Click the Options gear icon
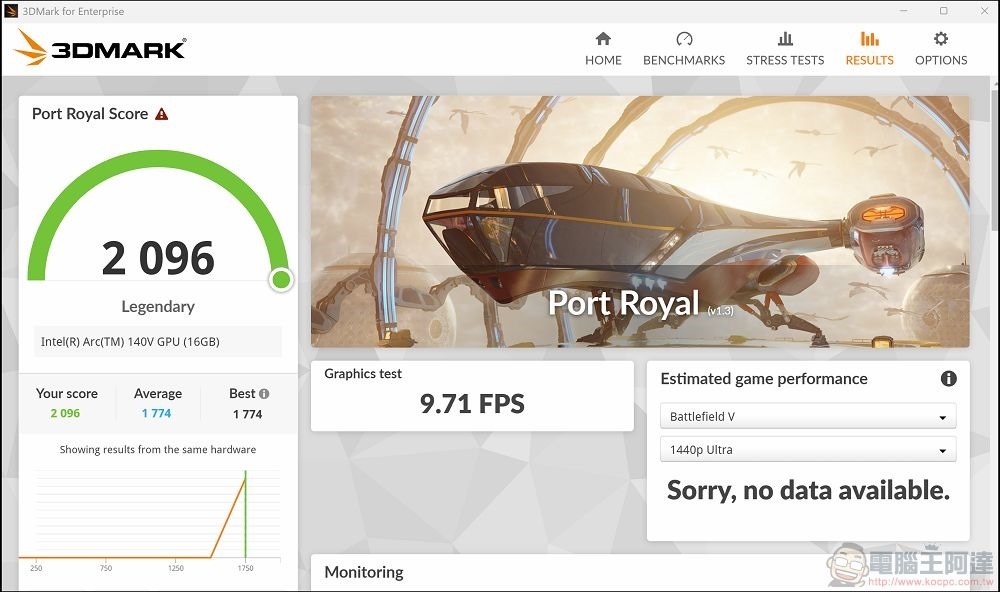1000x592 pixels. [x=941, y=39]
